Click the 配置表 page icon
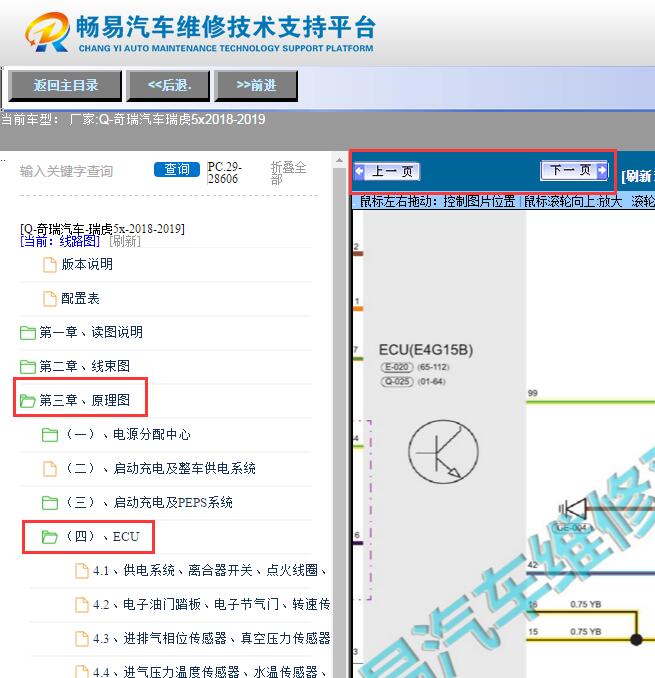The image size is (655, 678). tap(50, 299)
